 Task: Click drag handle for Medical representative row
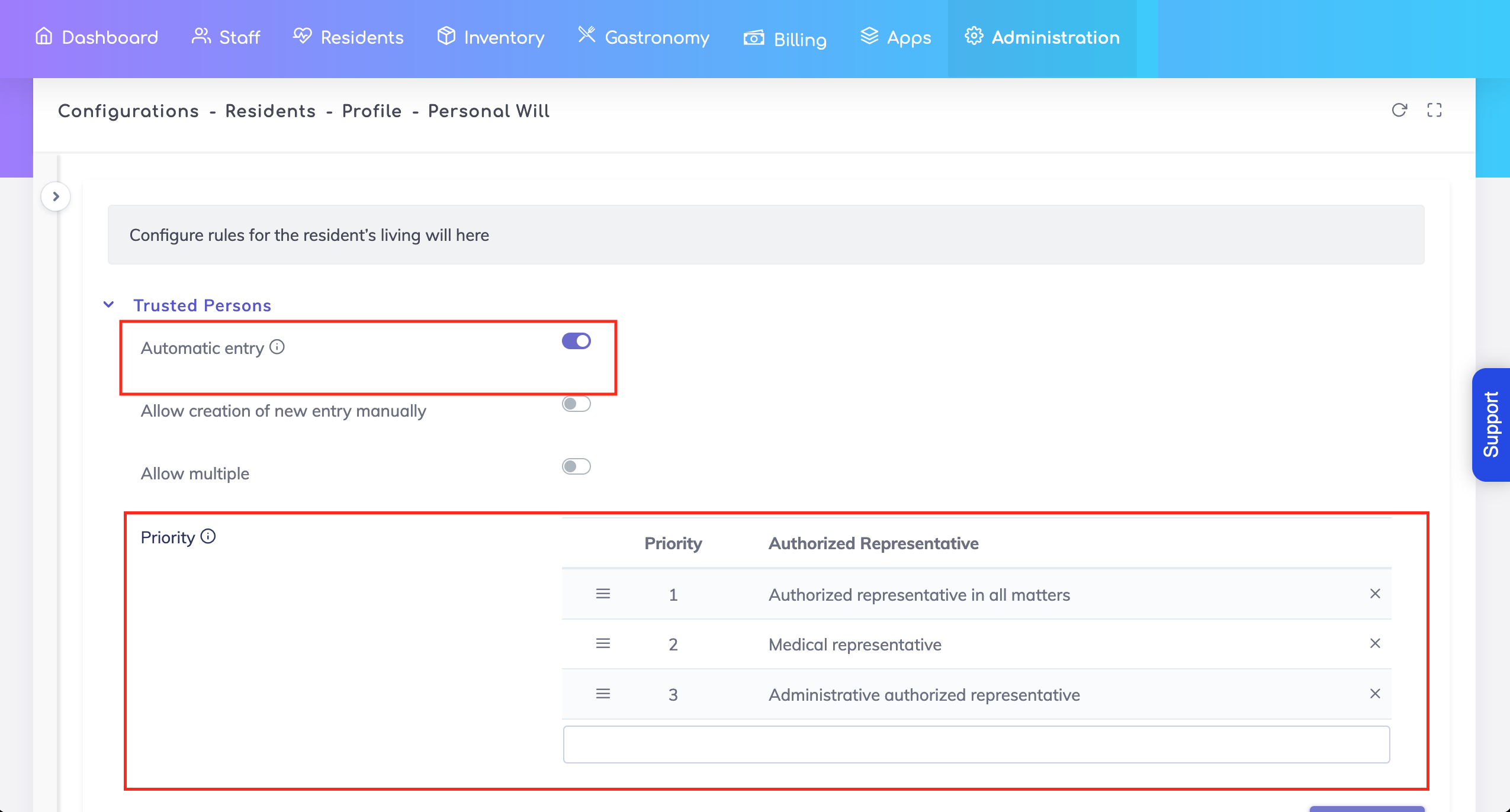click(603, 643)
